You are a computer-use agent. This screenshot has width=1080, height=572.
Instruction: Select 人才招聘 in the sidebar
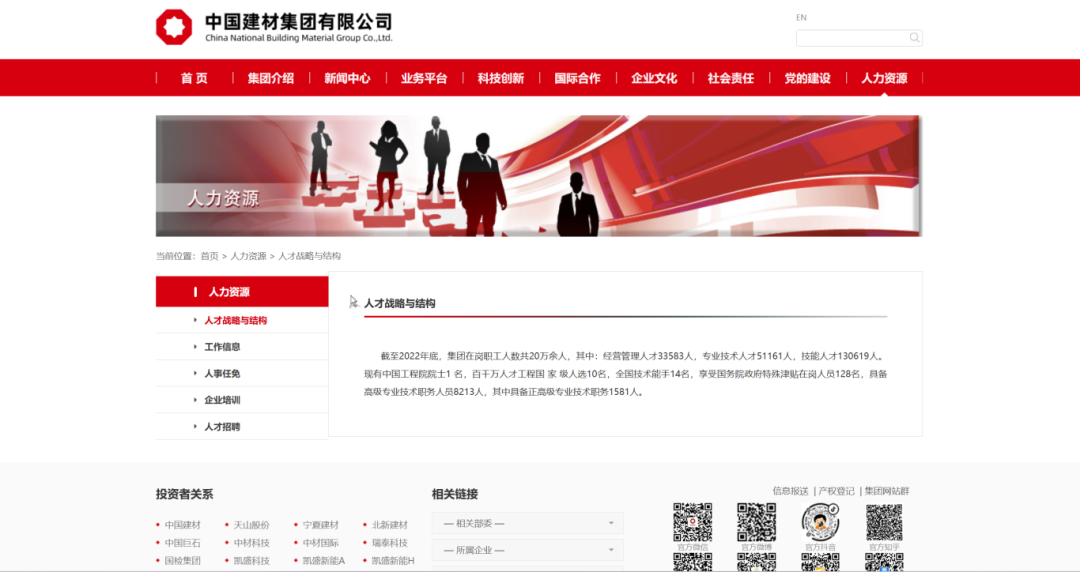[222, 427]
